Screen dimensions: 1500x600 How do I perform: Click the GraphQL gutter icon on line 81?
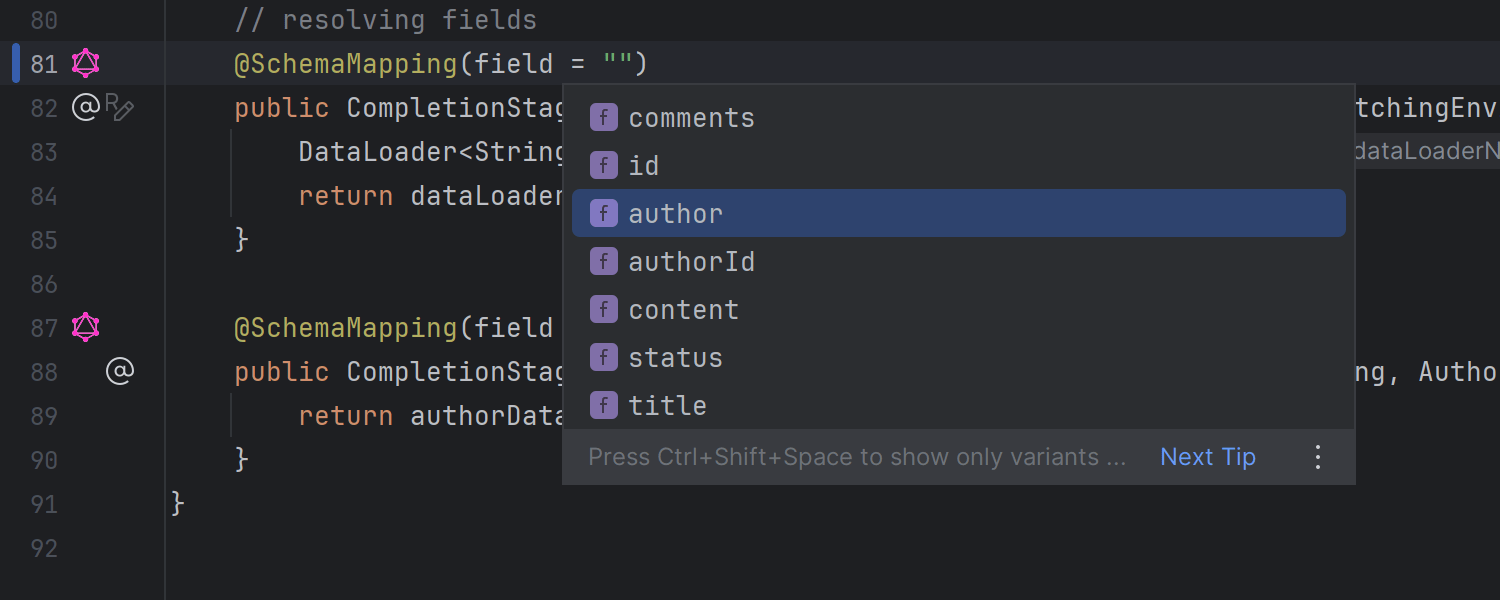coord(86,63)
